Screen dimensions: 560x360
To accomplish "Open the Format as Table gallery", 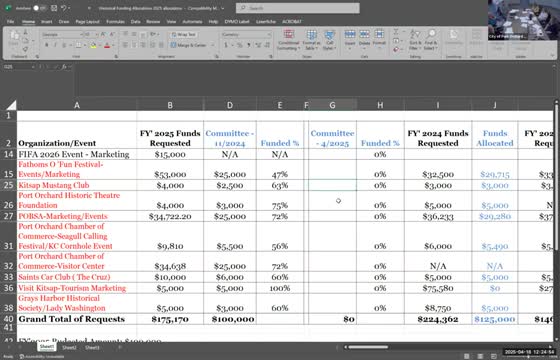I will pyautogui.click(x=311, y=40).
